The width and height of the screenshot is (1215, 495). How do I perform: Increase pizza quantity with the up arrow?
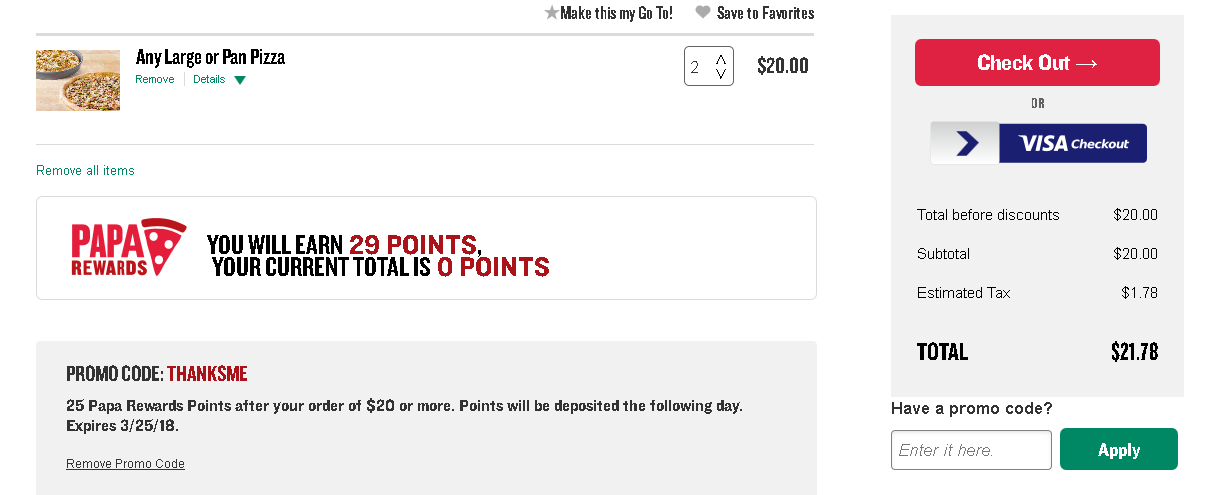[721, 59]
